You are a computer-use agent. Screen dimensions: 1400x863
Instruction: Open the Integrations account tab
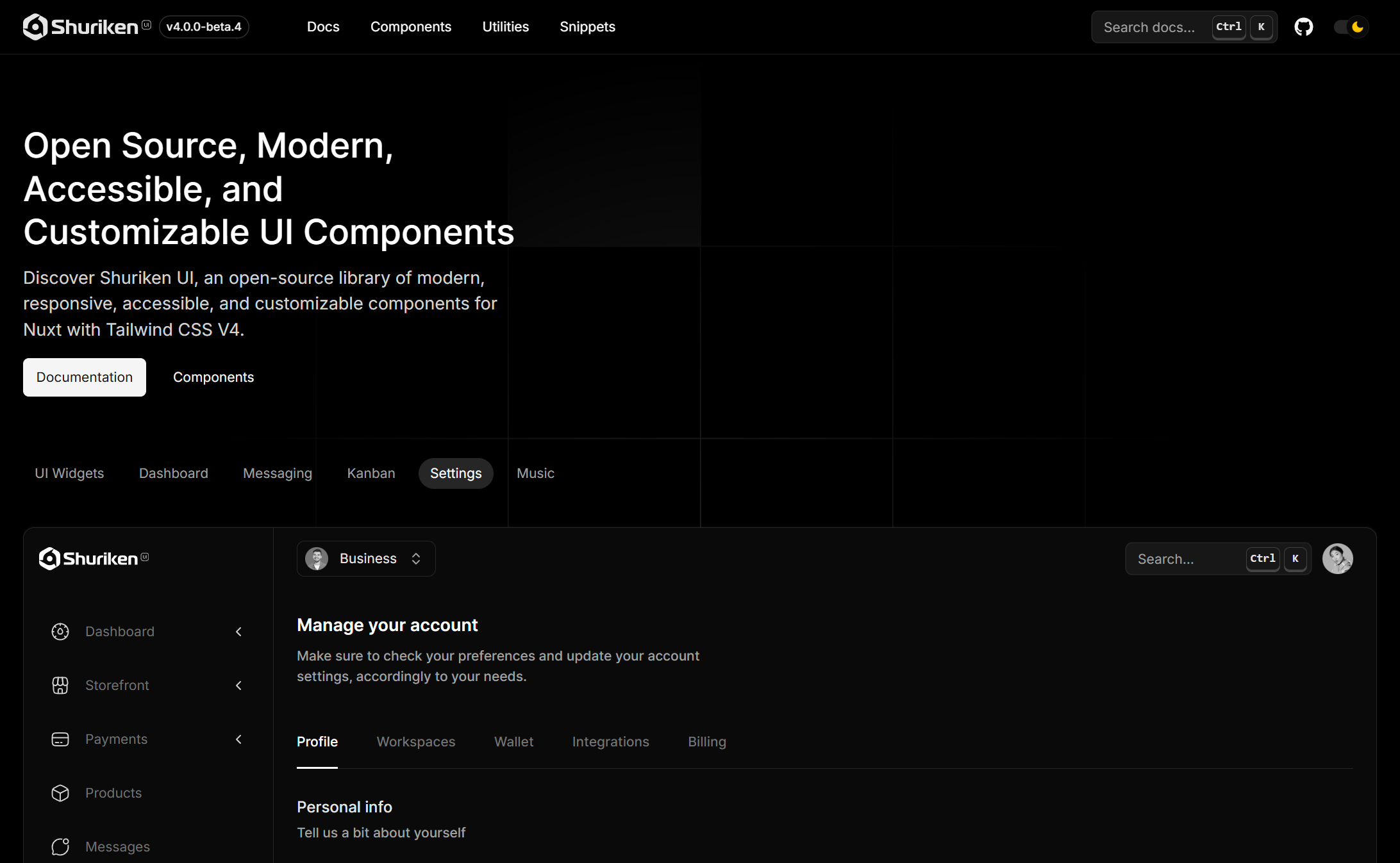click(x=610, y=742)
